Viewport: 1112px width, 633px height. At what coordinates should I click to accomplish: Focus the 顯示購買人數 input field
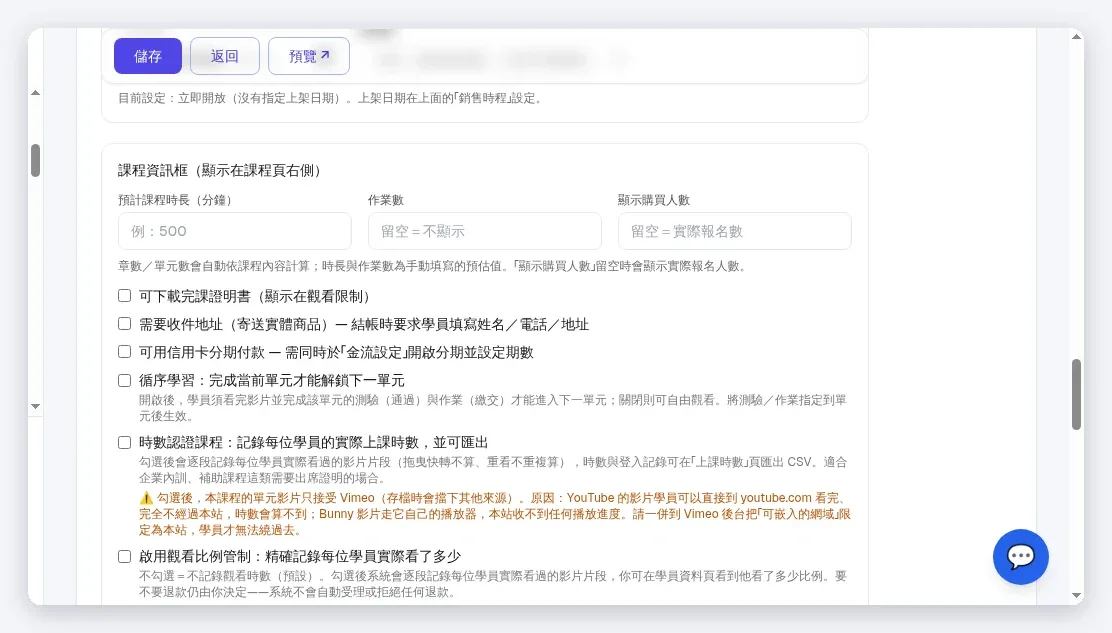(x=735, y=231)
